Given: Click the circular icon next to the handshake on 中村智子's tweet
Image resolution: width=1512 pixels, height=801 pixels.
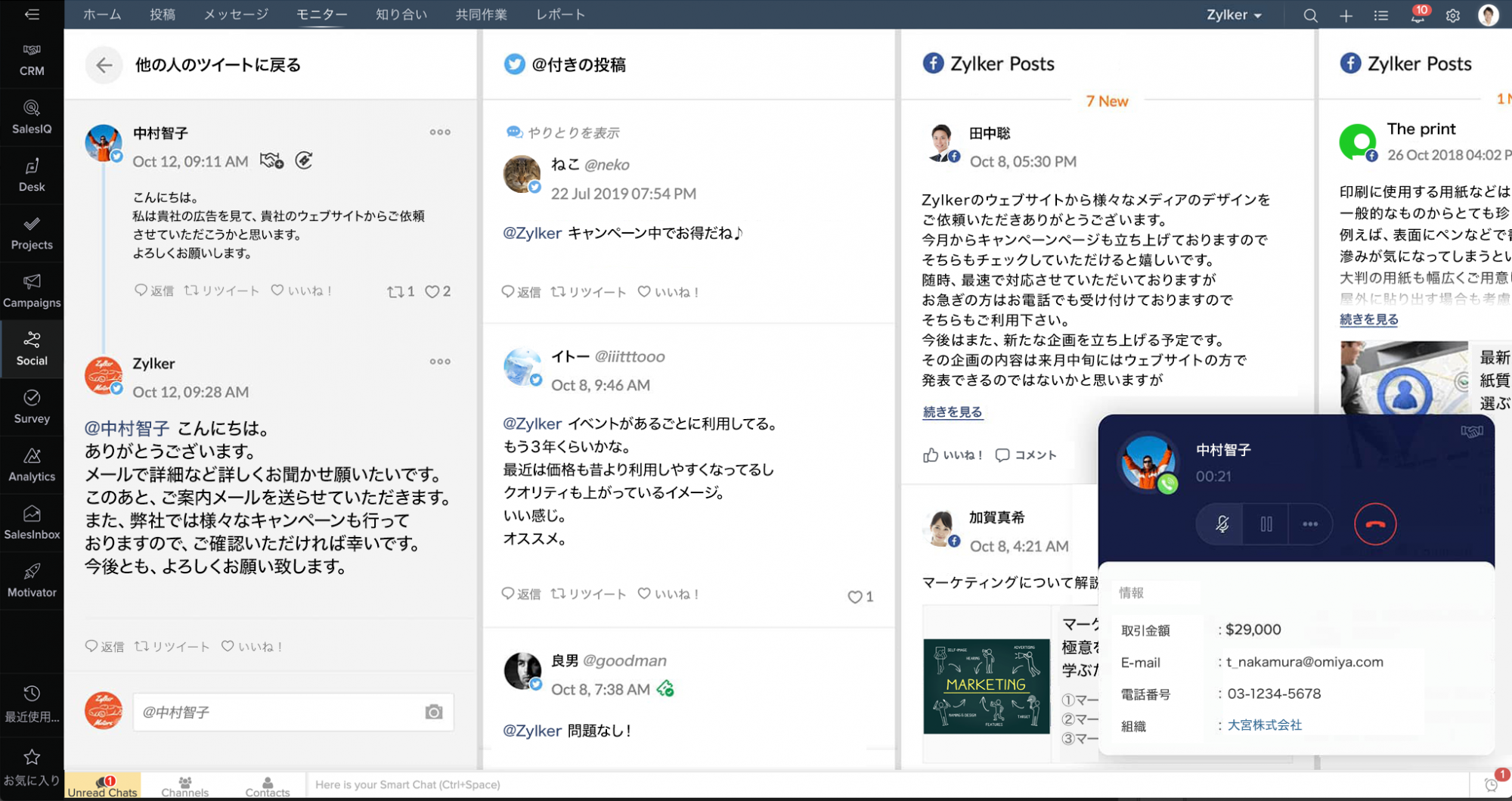Looking at the screenshot, I should click(304, 160).
